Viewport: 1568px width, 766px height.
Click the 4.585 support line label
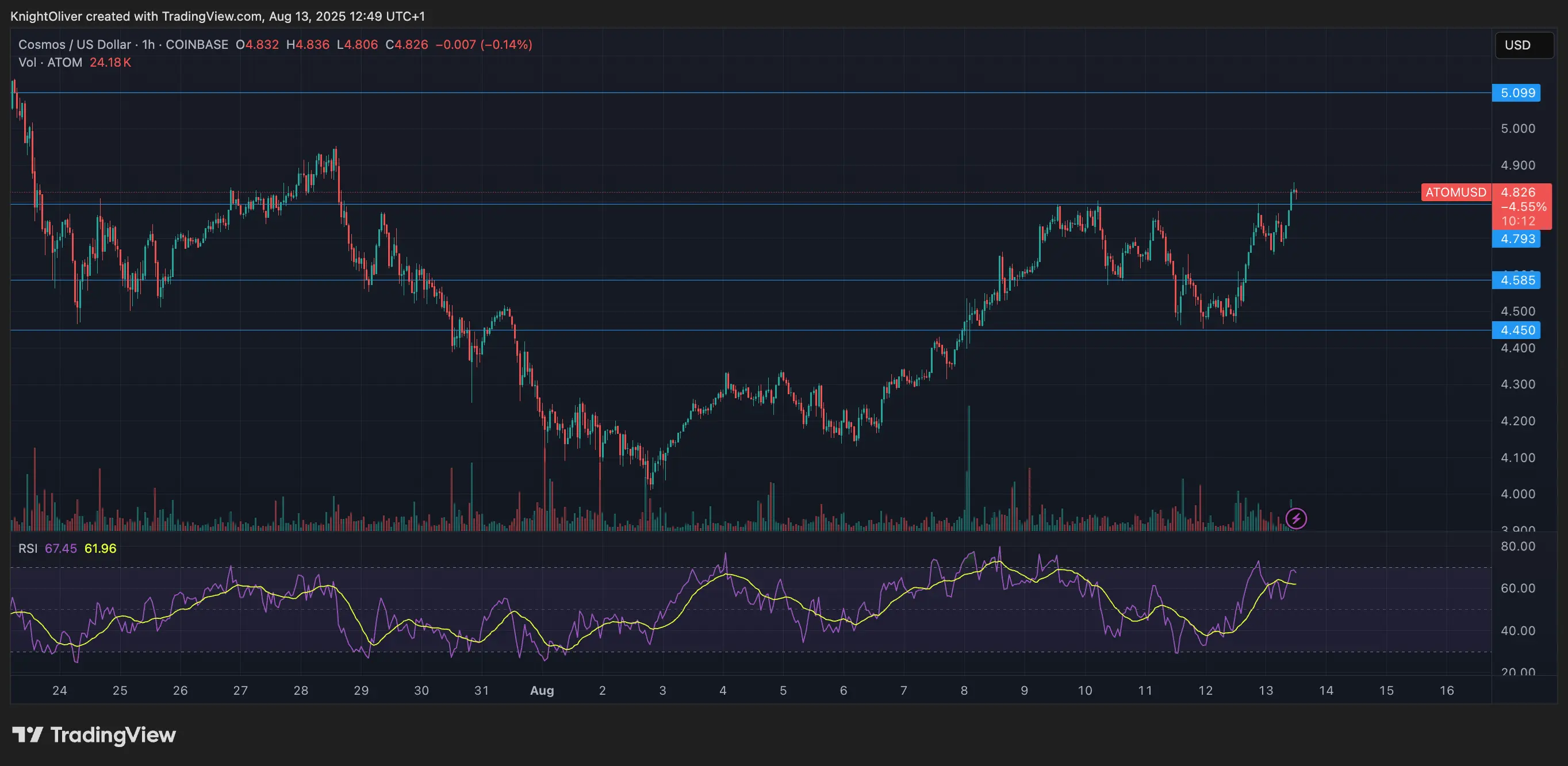(1517, 280)
